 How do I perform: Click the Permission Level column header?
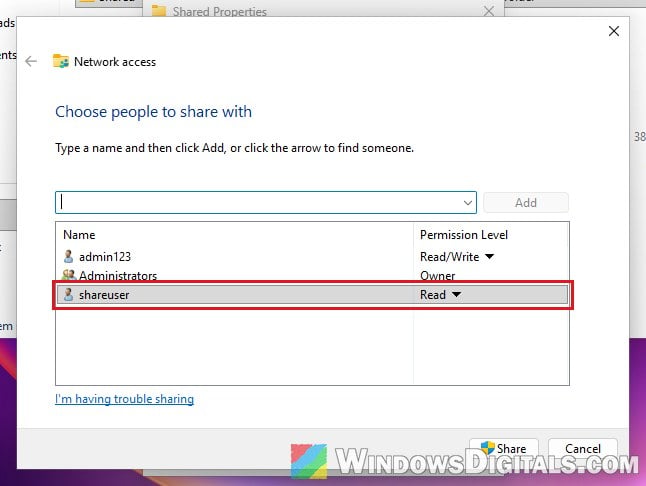pos(464,234)
